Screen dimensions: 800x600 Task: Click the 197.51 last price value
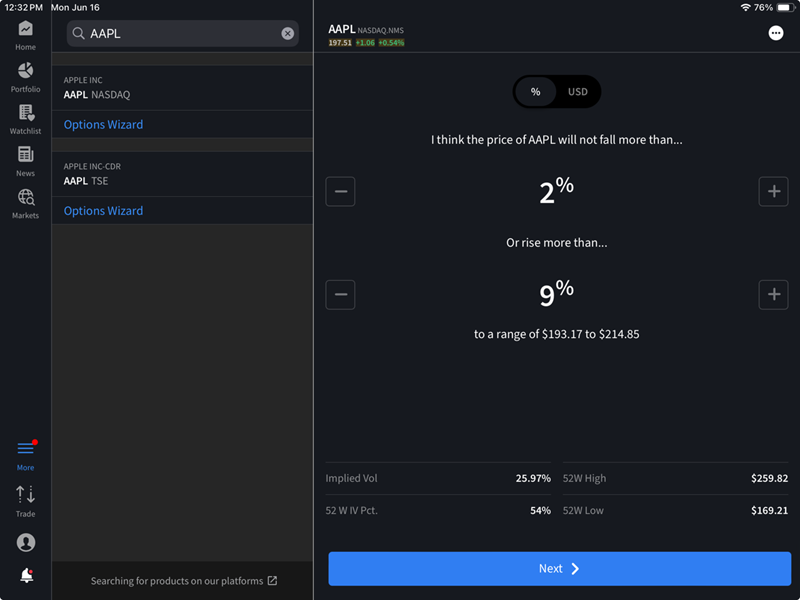tap(340, 43)
